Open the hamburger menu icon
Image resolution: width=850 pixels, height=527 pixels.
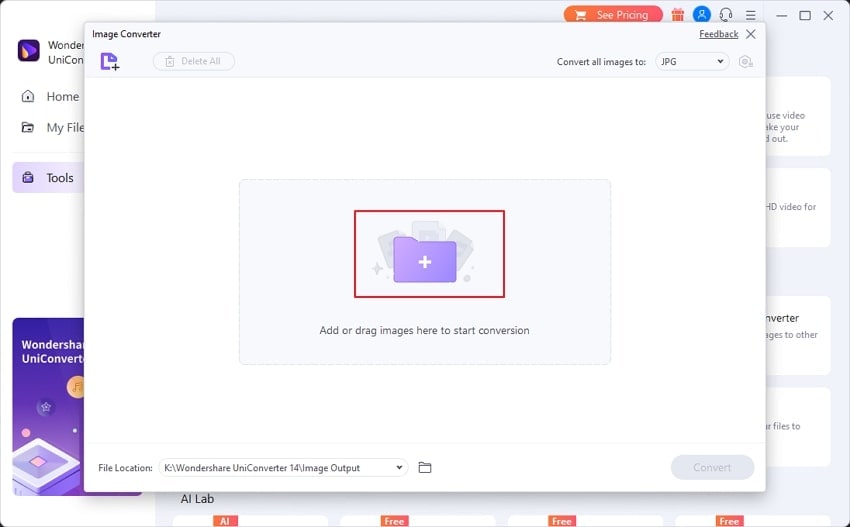coord(751,15)
